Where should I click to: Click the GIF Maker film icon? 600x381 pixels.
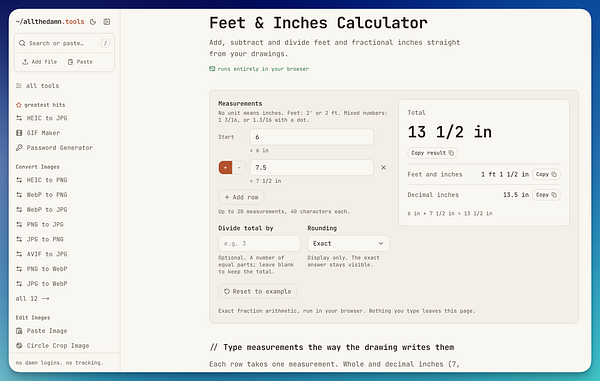pyautogui.click(x=19, y=133)
